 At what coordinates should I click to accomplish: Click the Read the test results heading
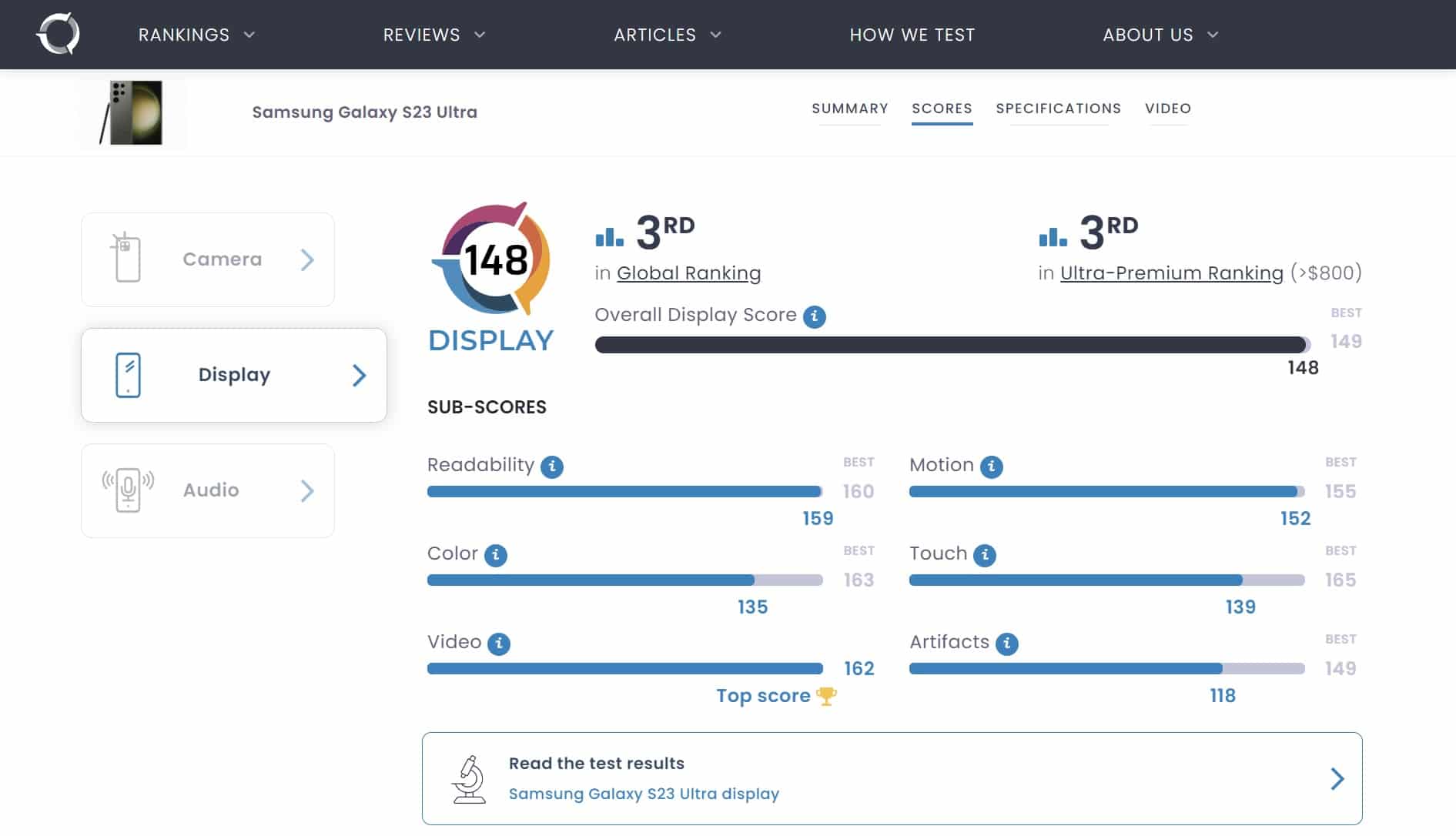pyautogui.click(x=597, y=763)
